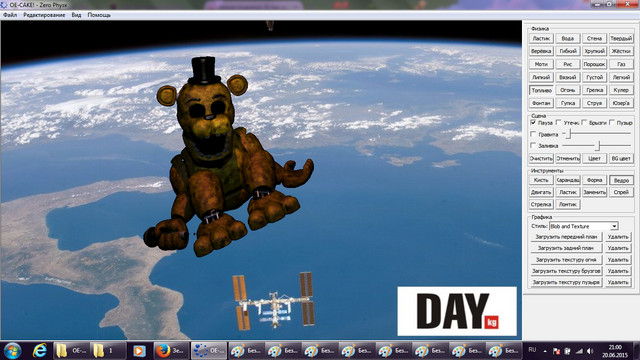
Task: Launch Internet Explorer from the taskbar
Action: point(40,351)
